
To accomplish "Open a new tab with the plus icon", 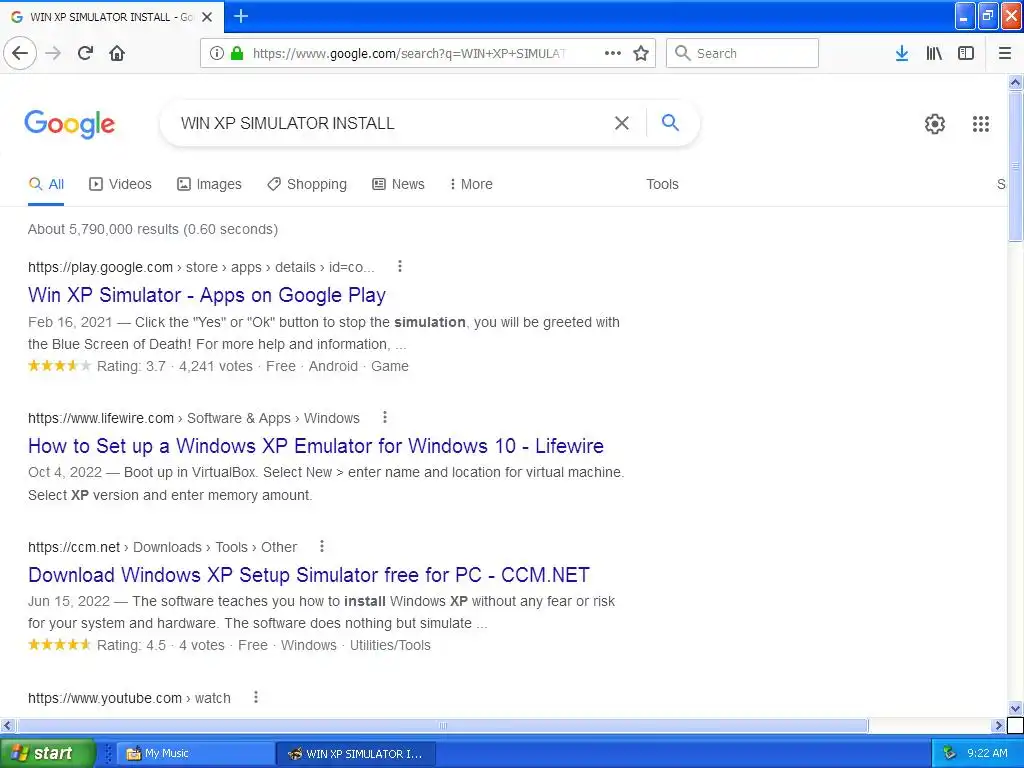I will [241, 16].
